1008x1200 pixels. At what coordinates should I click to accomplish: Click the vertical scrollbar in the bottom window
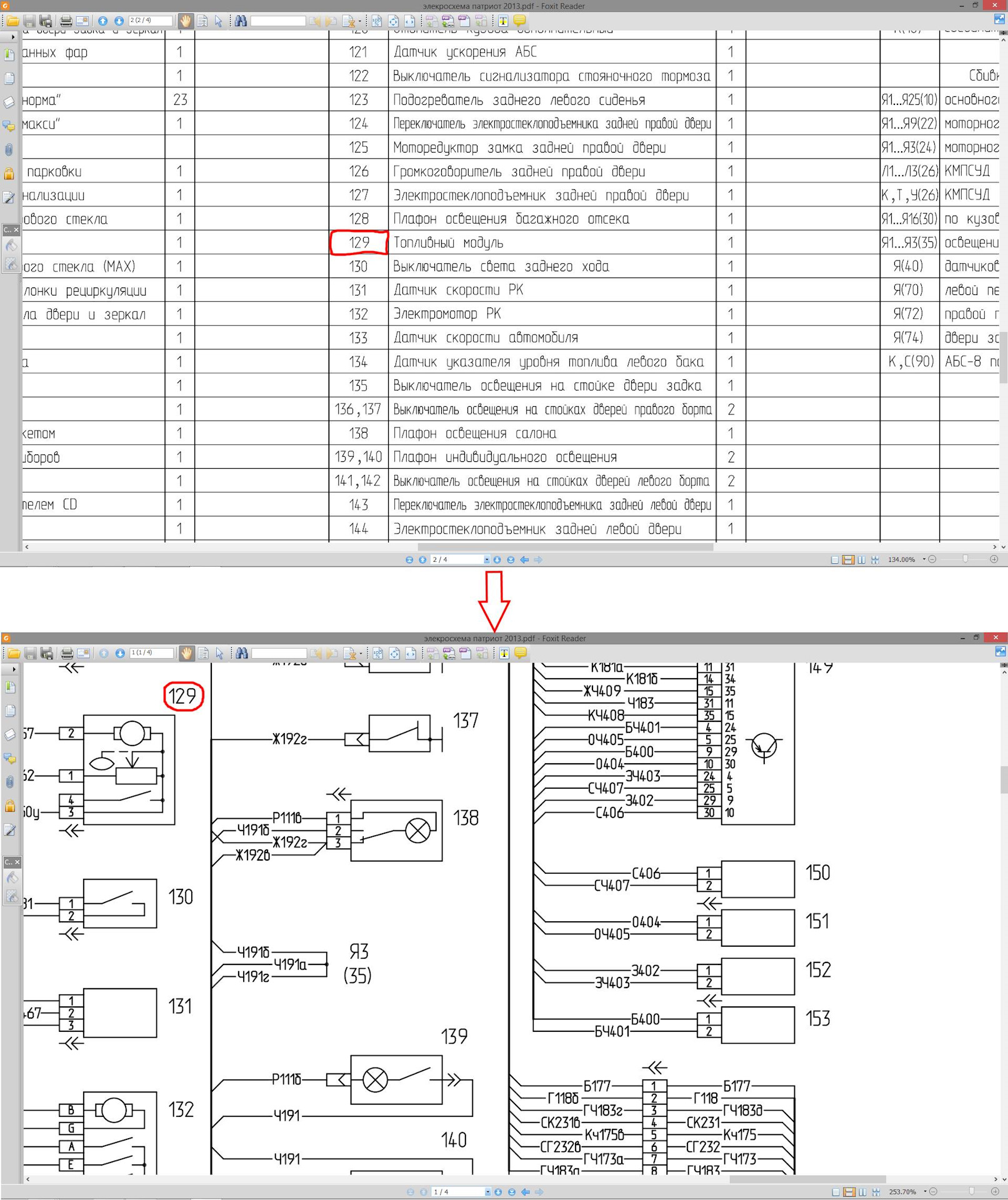click(1004, 779)
